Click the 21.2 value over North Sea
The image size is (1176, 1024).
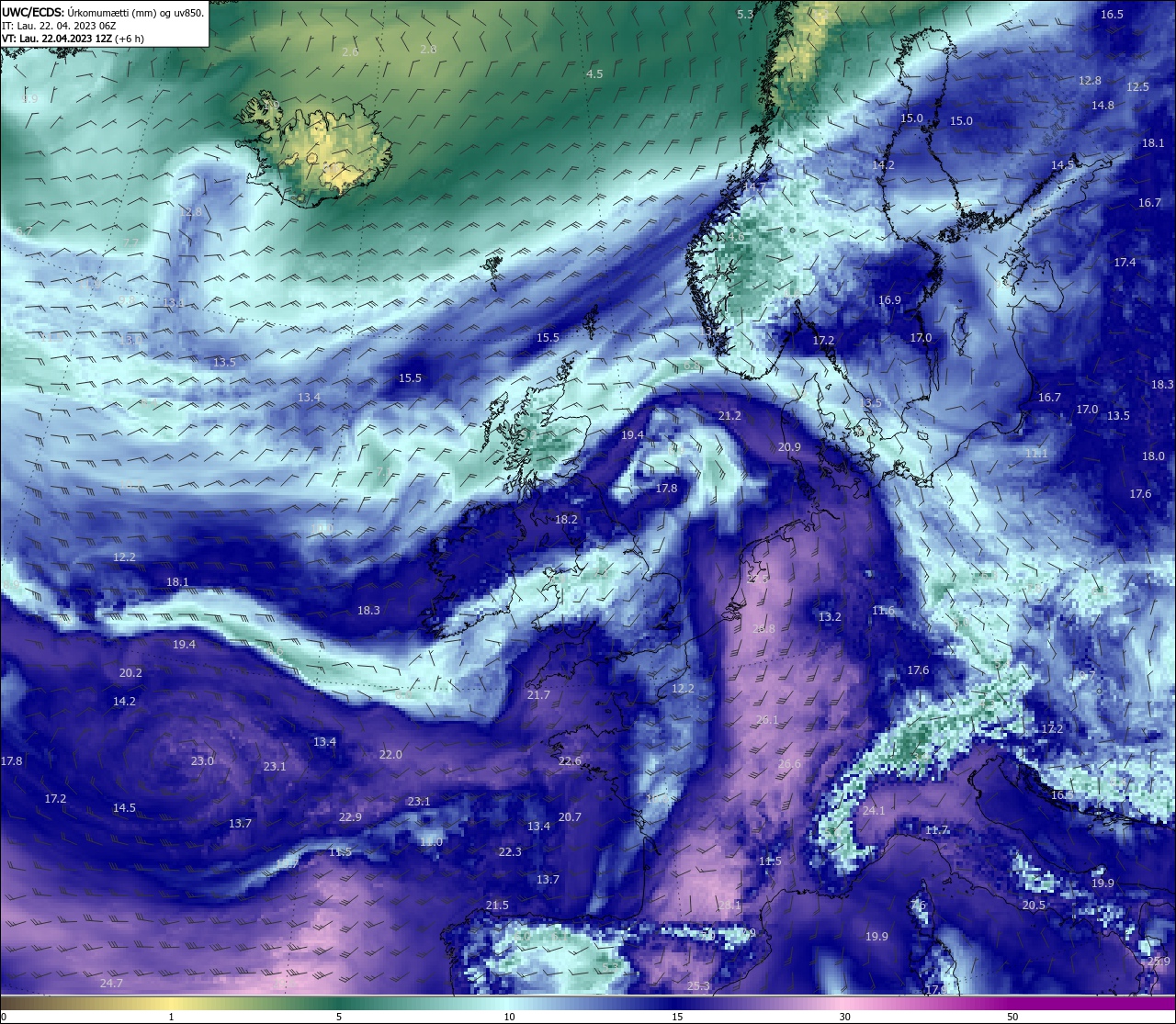[x=729, y=416]
